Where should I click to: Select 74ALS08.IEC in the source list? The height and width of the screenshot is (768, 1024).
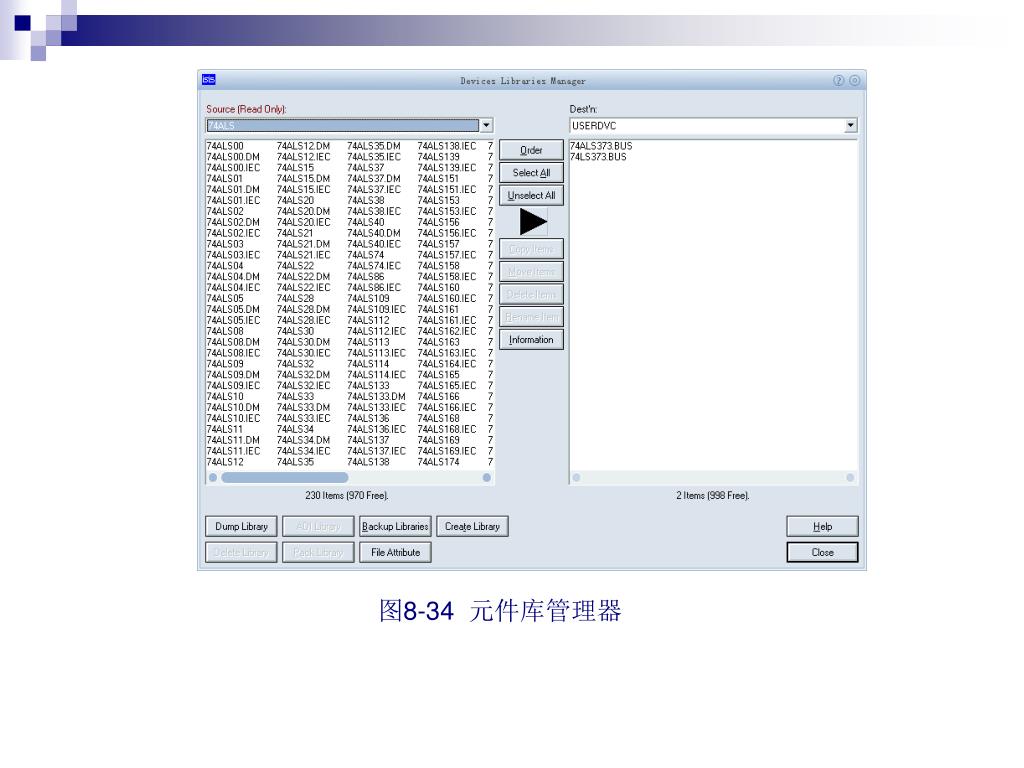[x=233, y=353]
